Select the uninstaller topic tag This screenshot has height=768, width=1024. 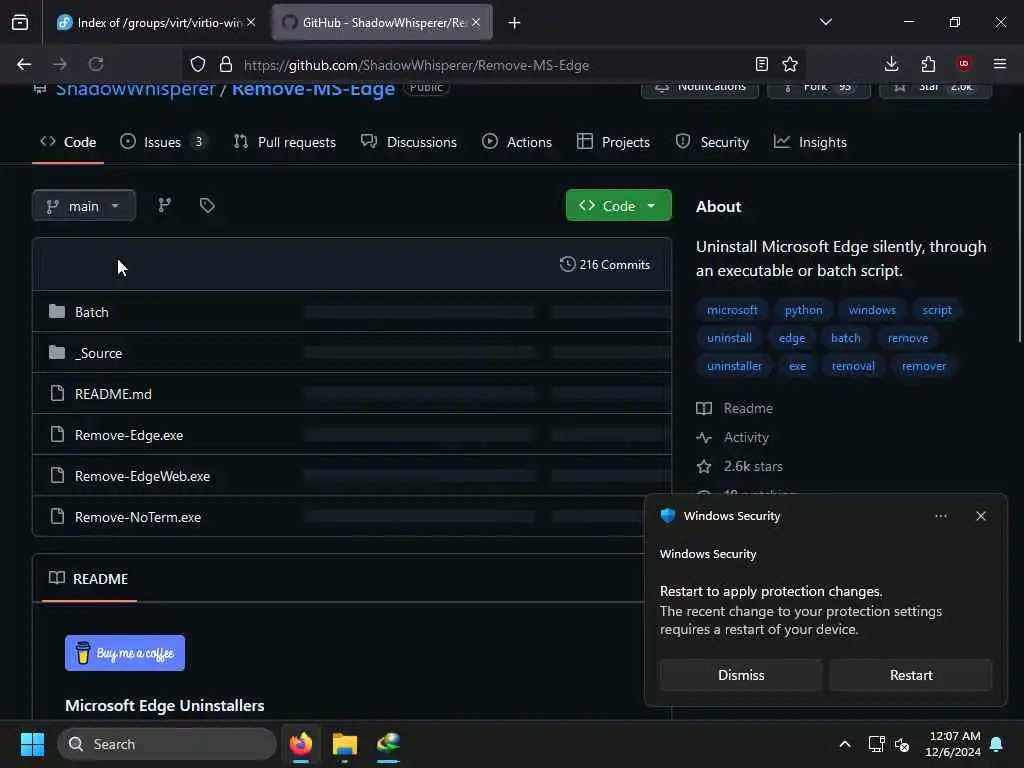coord(734,366)
